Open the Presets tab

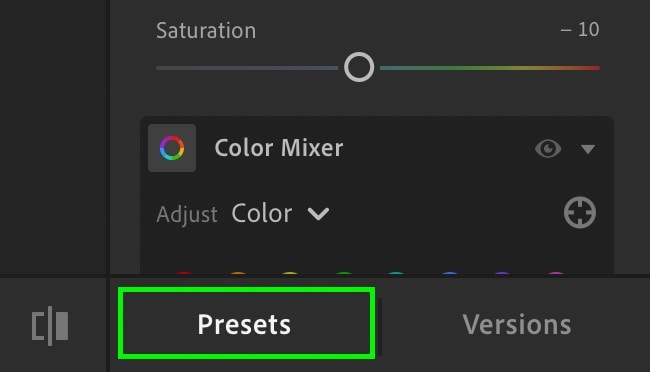pos(247,323)
